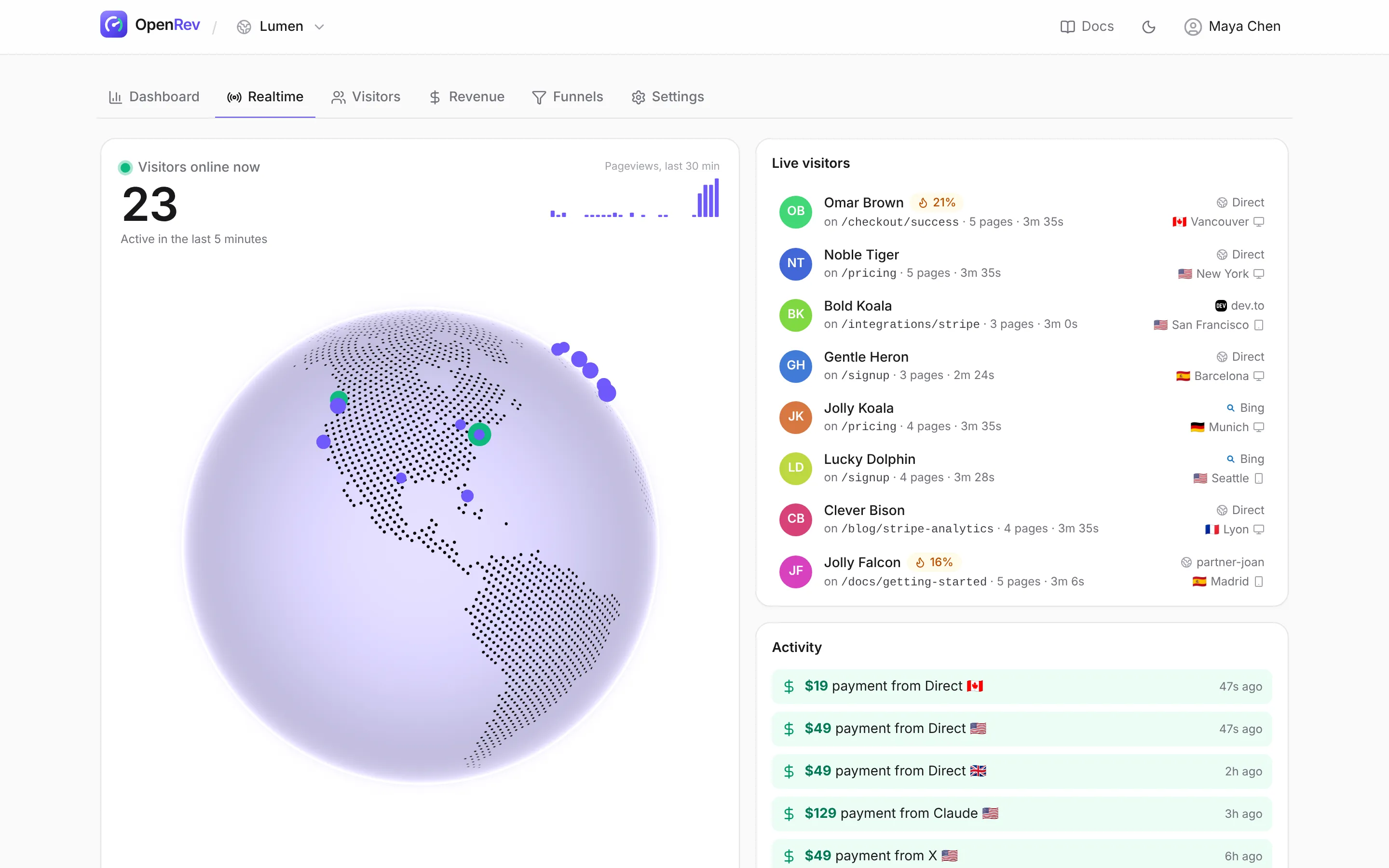Open the $129 payment from Claude activity
The image size is (1389, 868).
coord(1021,814)
